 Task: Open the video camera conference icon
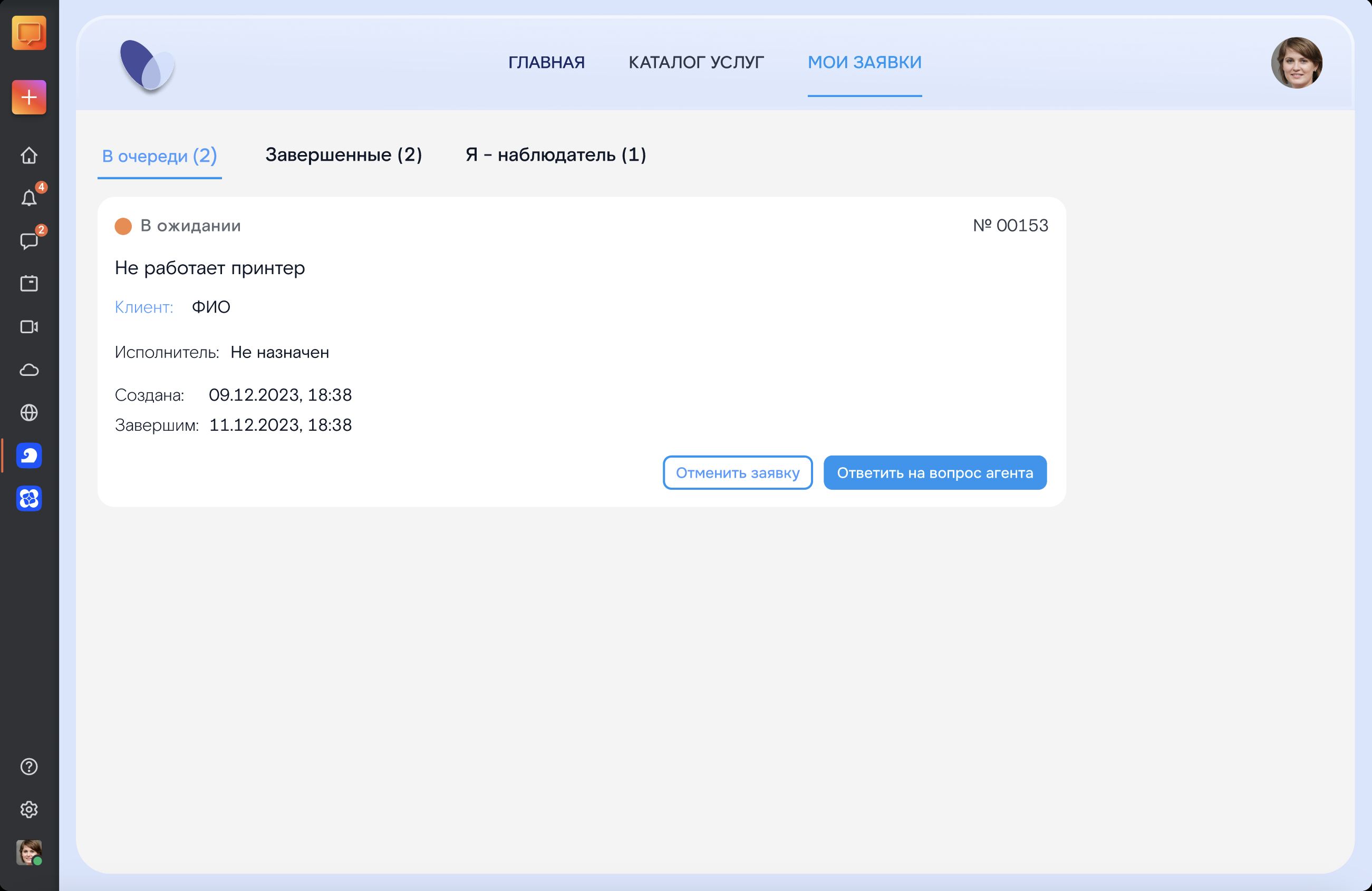(x=29, y=327)
